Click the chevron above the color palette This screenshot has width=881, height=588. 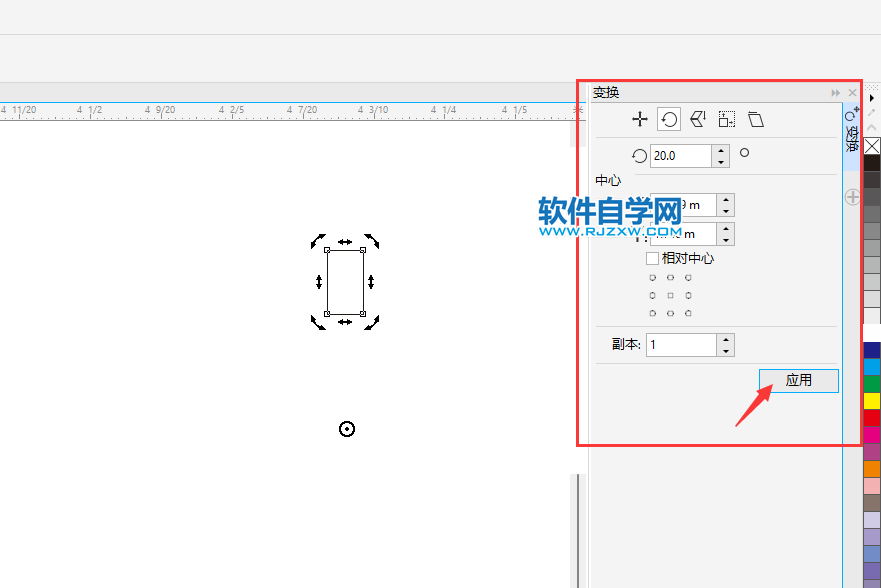(870, 128)
